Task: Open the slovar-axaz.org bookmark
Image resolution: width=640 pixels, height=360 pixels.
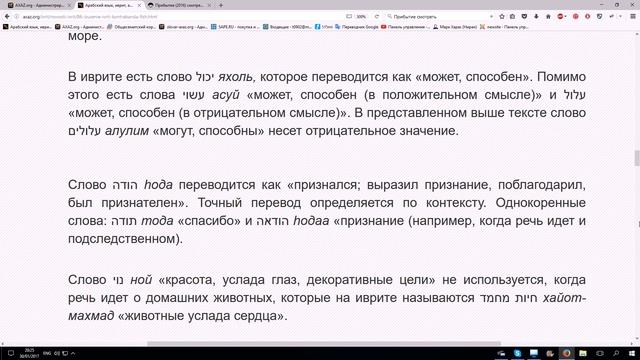Action: [x=184, y=27]
